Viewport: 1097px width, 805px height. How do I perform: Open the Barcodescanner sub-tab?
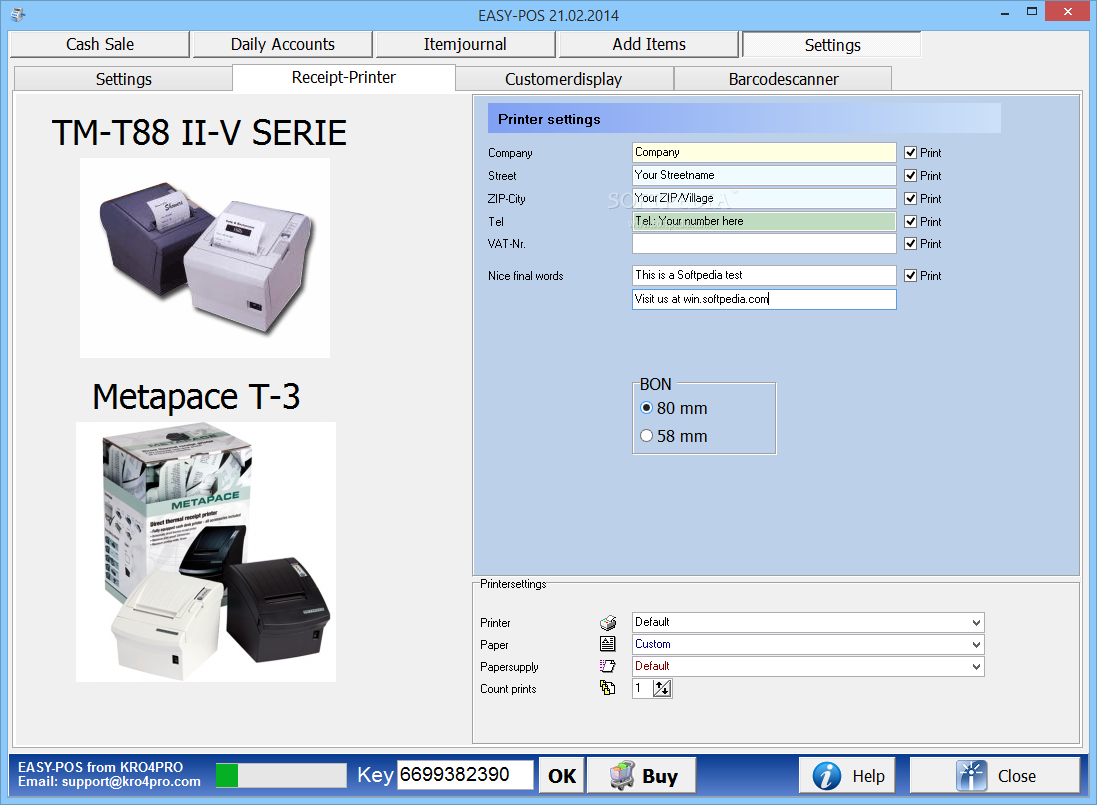783,79
